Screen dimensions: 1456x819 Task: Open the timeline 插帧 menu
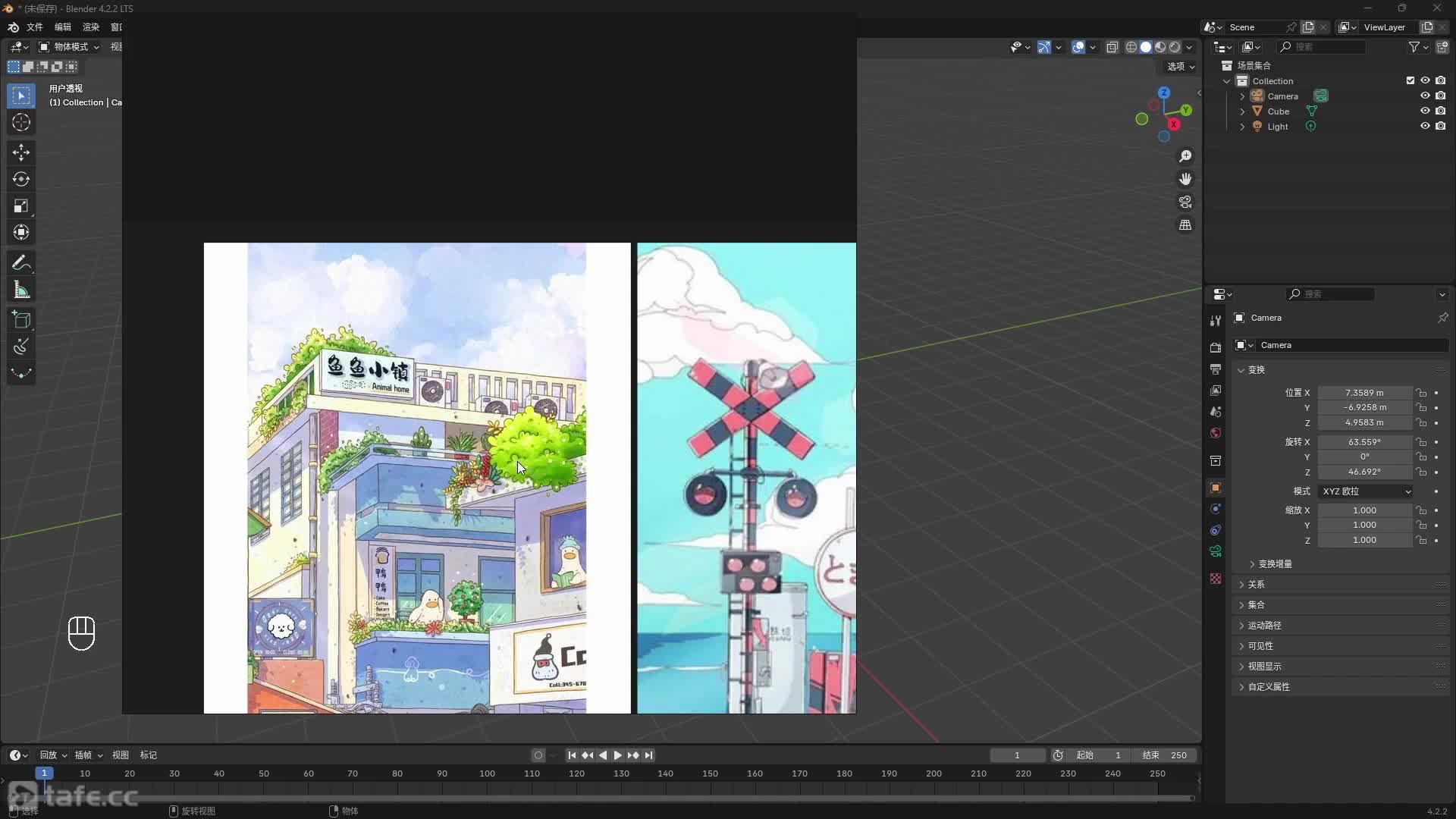(x=88, y=755)
